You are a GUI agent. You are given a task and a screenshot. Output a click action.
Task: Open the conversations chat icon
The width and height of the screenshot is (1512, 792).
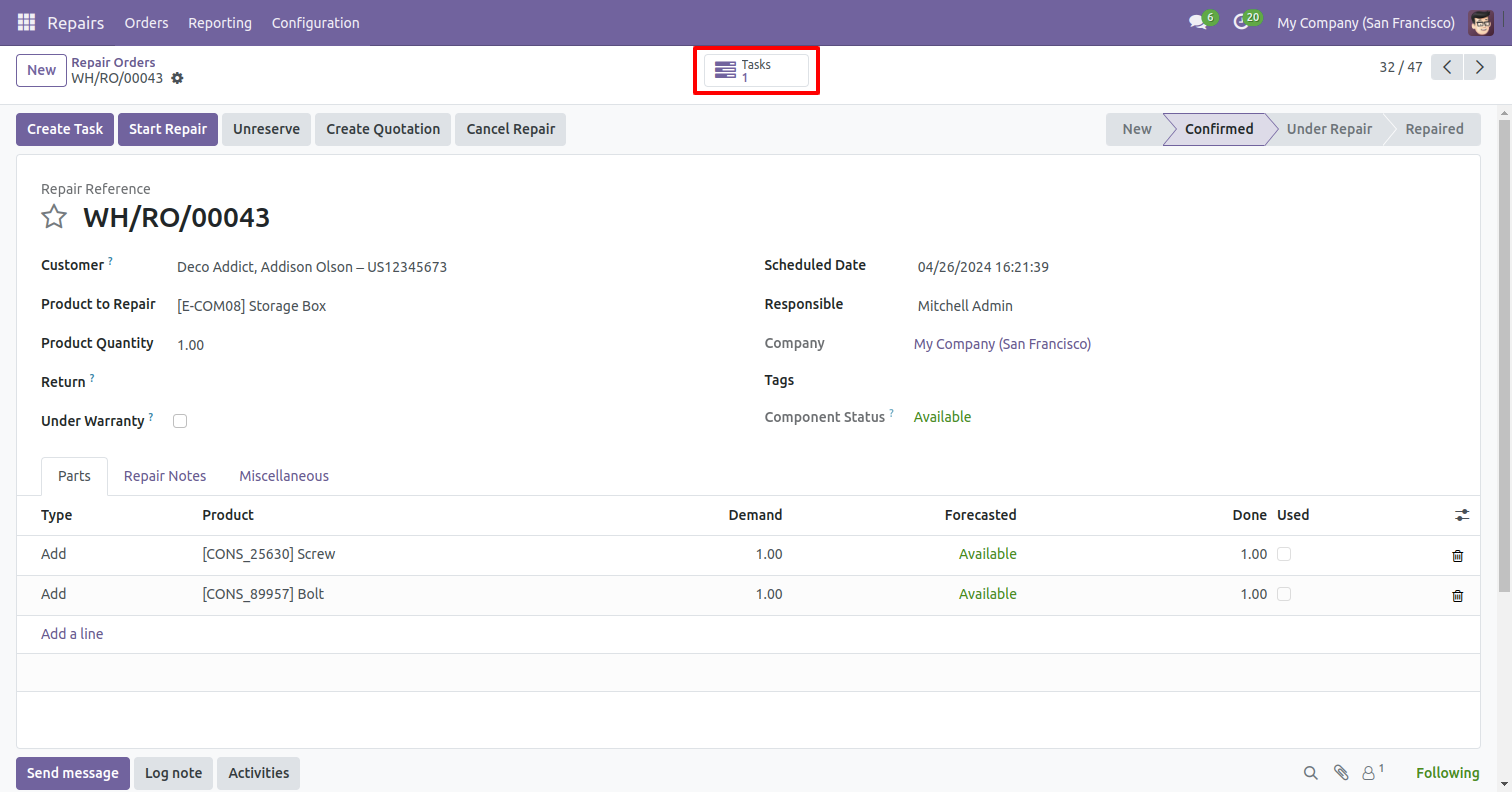[x=1197, y=22]
